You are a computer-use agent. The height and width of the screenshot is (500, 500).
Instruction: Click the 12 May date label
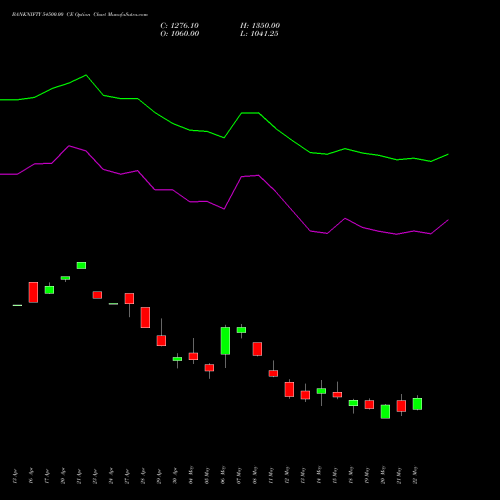(x=287, y=475)
